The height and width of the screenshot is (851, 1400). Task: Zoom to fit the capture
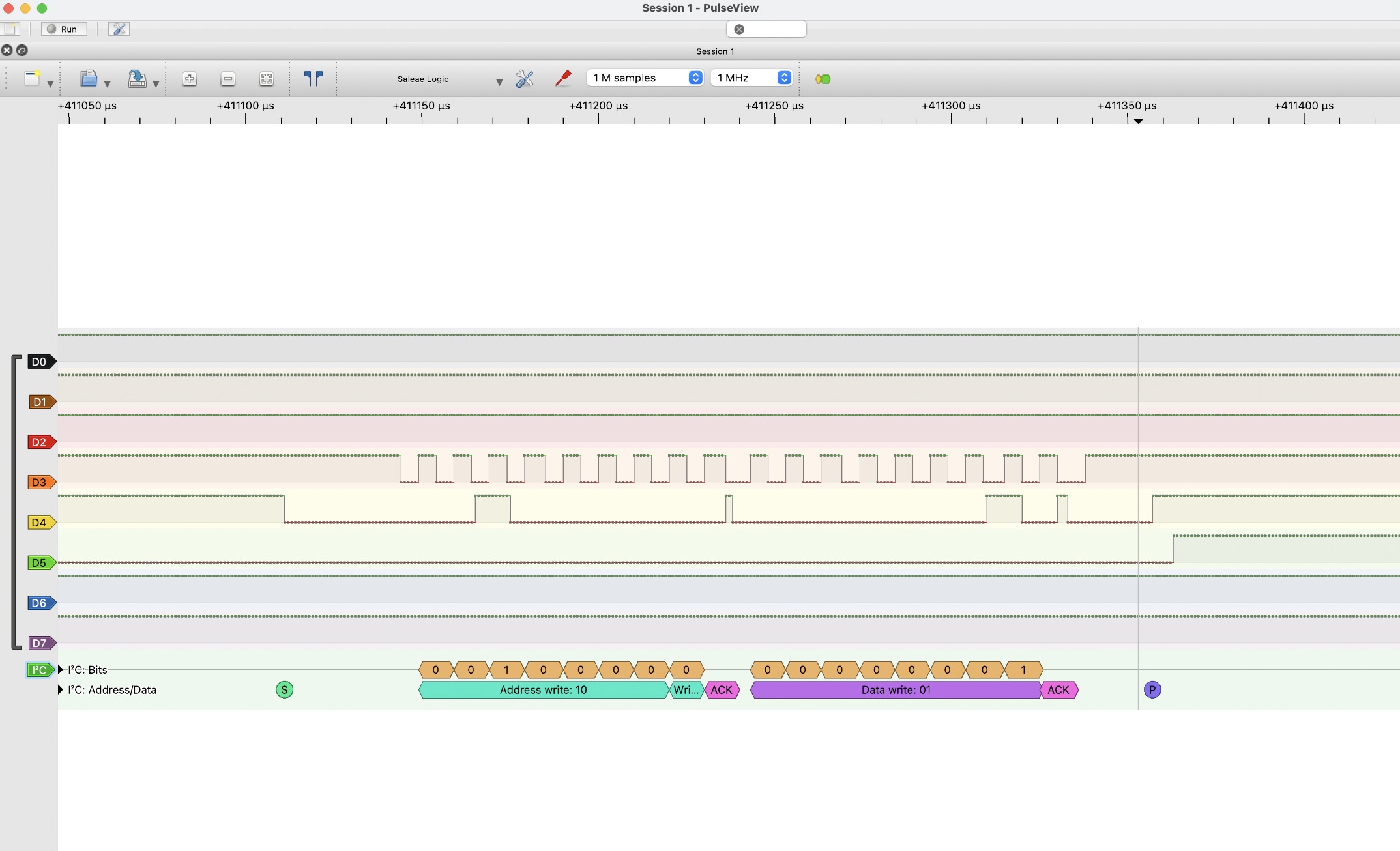pos(267,79)
